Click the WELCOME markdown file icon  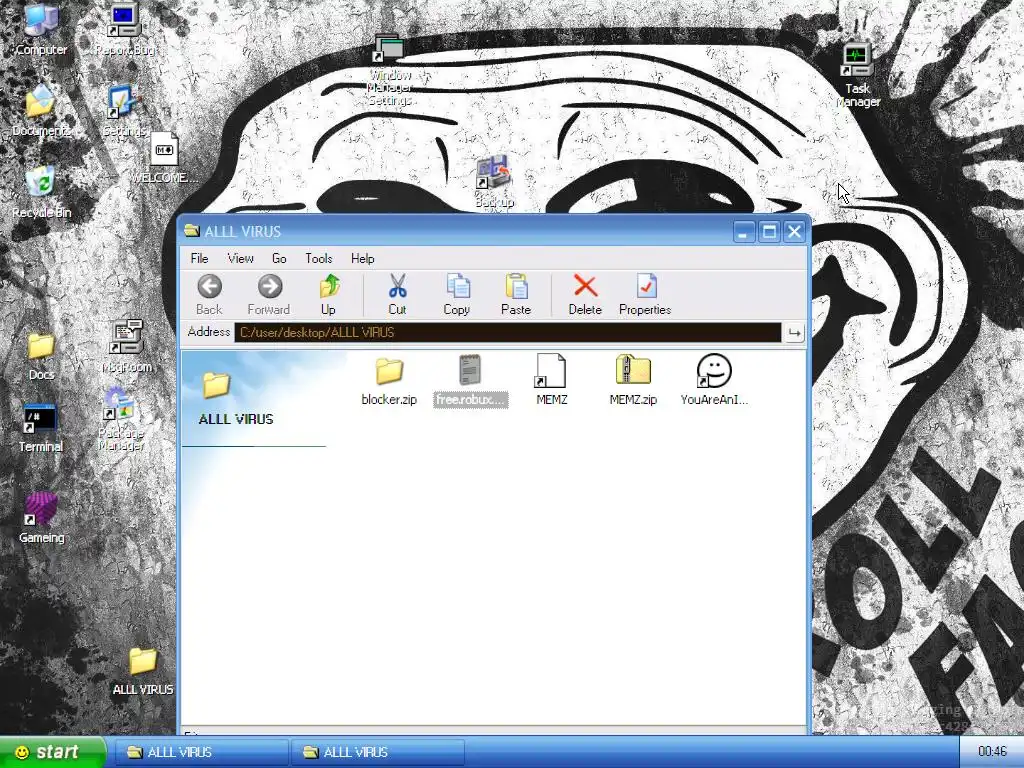(164, 149)
